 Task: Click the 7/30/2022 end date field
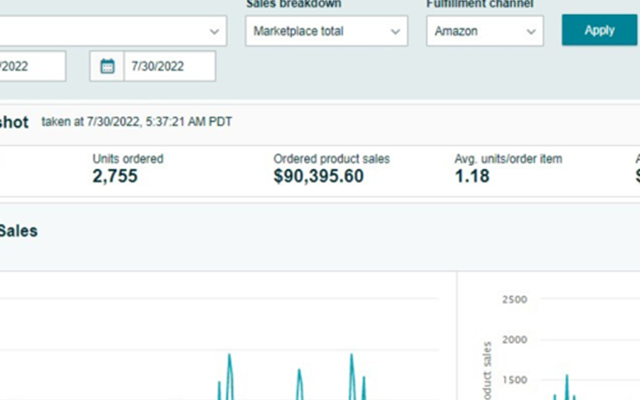[x=169, y=66]
